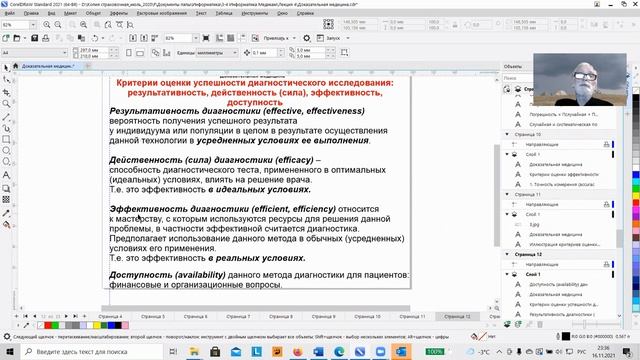Screen dimensions: 640x360
Task: Click the Import icon
Action: (x=133, y=38)
